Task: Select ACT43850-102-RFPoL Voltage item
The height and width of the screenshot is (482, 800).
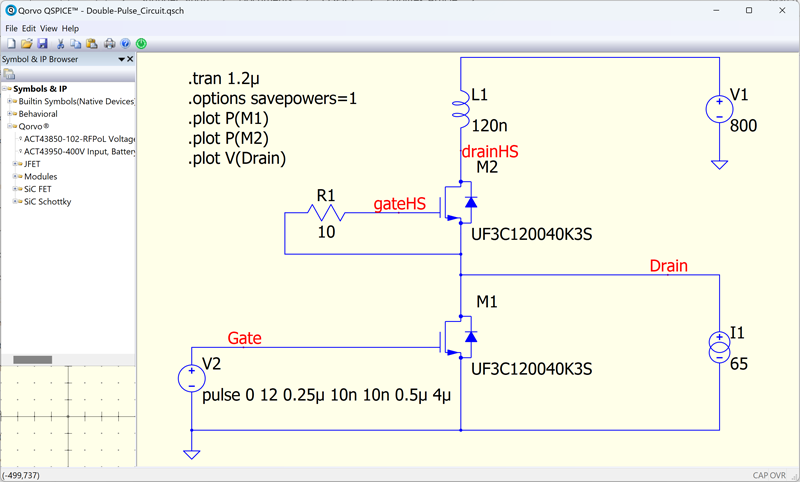Action: [x=80, y=139]
